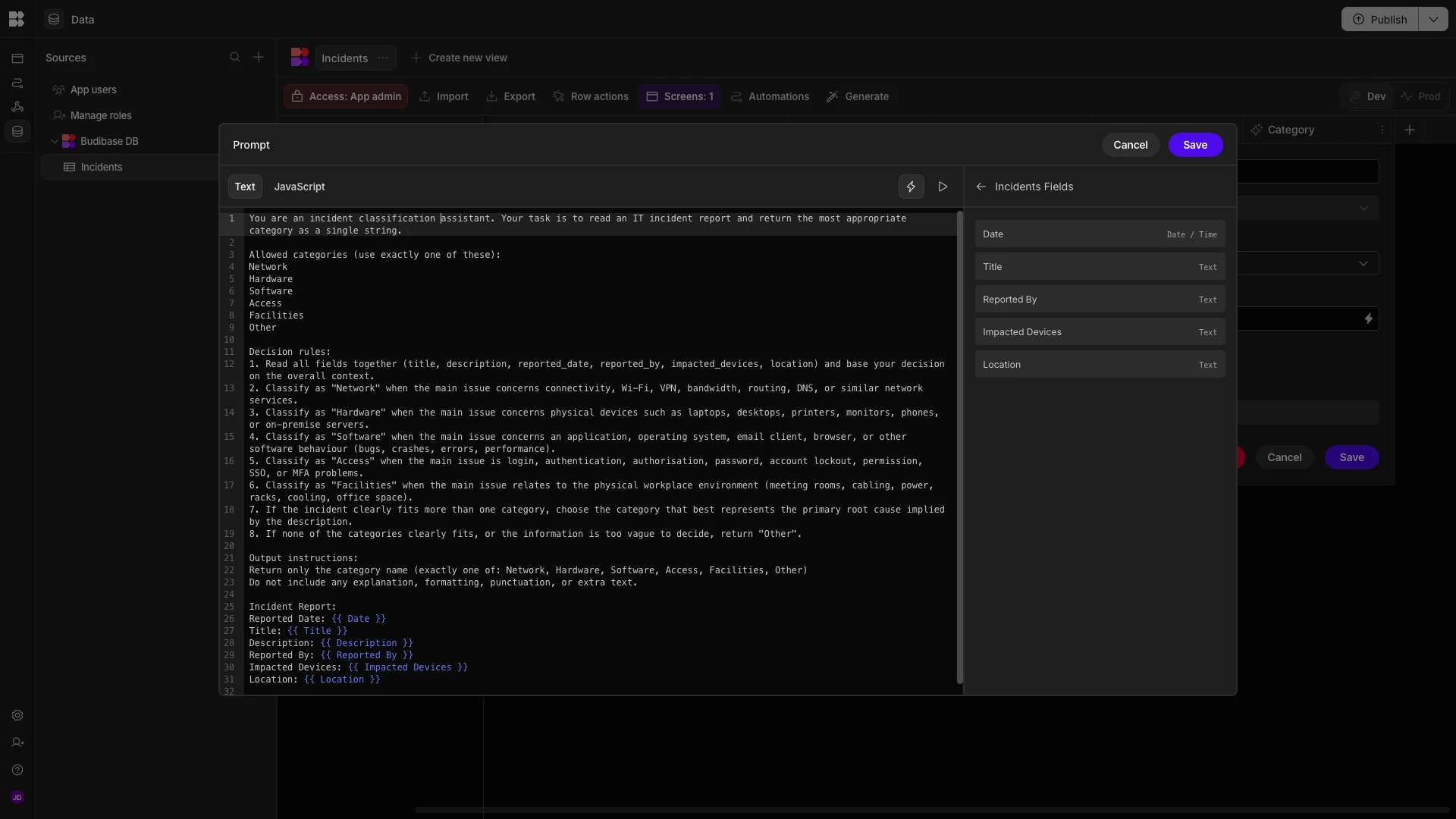Image resolution: width=1456 pixels, height=819 pixels.
Task: Click the help question mark icon
Action: click(x=17, y=770)
